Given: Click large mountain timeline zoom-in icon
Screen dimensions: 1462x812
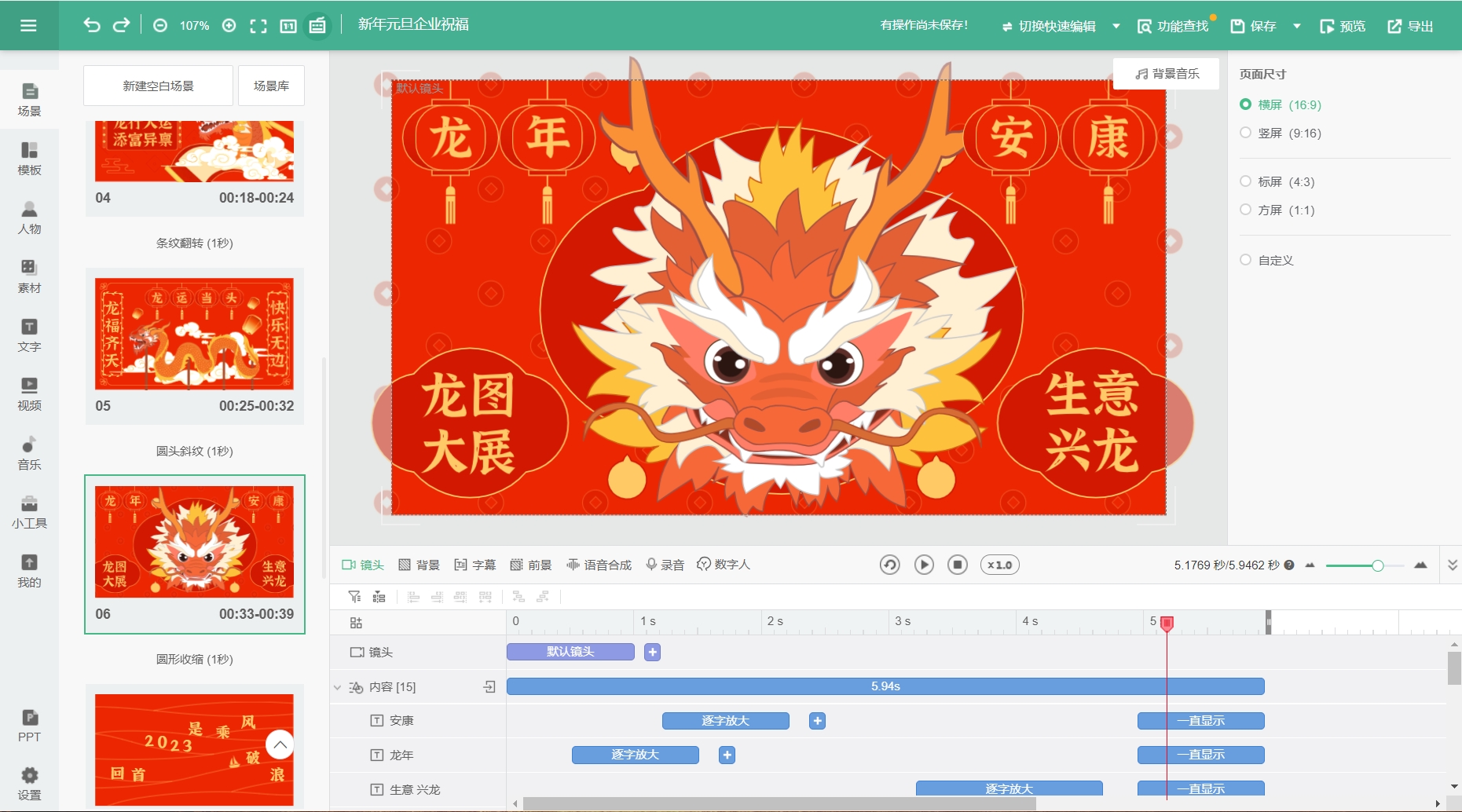Looking at the screenshot, I should 1420,565.
